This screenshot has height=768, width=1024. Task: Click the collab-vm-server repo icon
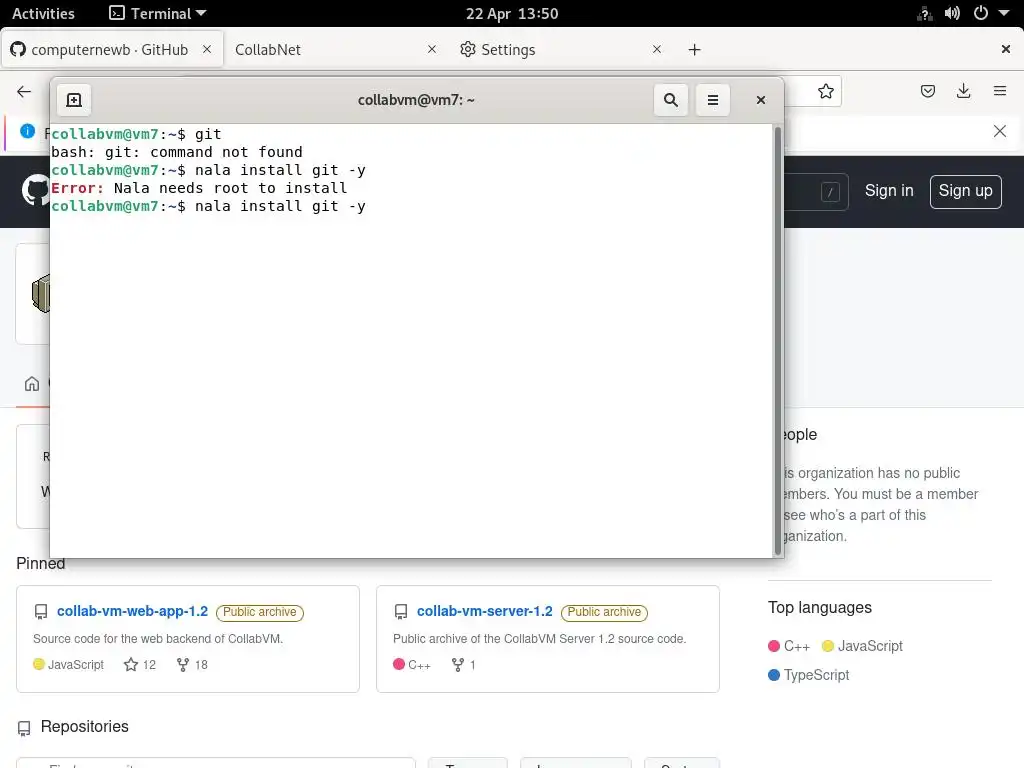401,612
